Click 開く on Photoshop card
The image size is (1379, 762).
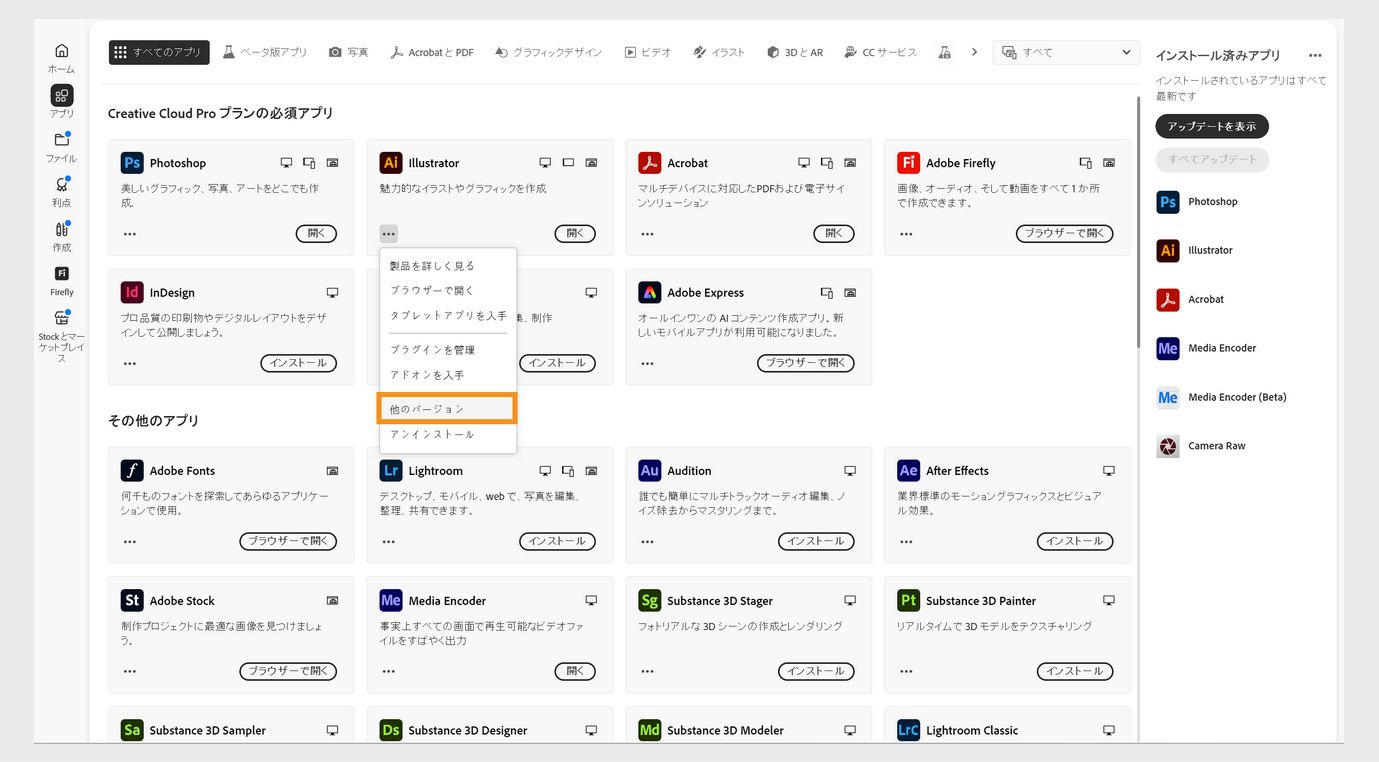click(x=316, y=233)
